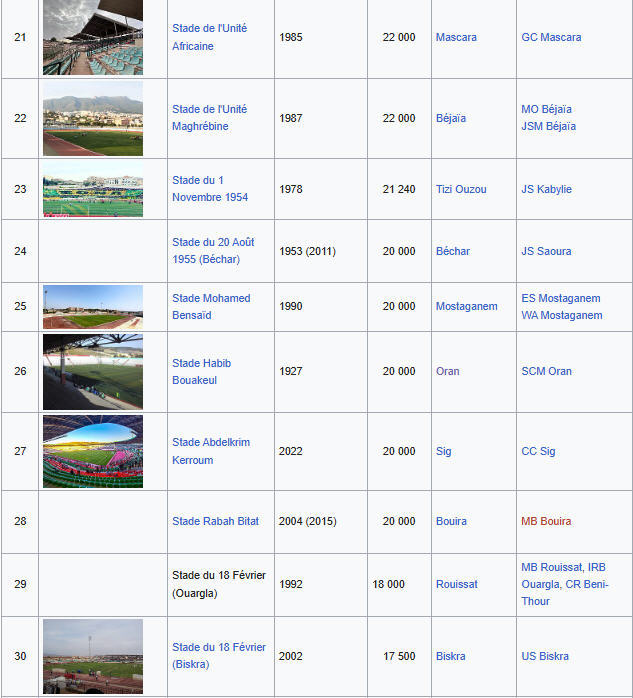Follow the WA Mostaganem link
Screen dimensions: 633x698
[x=562, y=315]
